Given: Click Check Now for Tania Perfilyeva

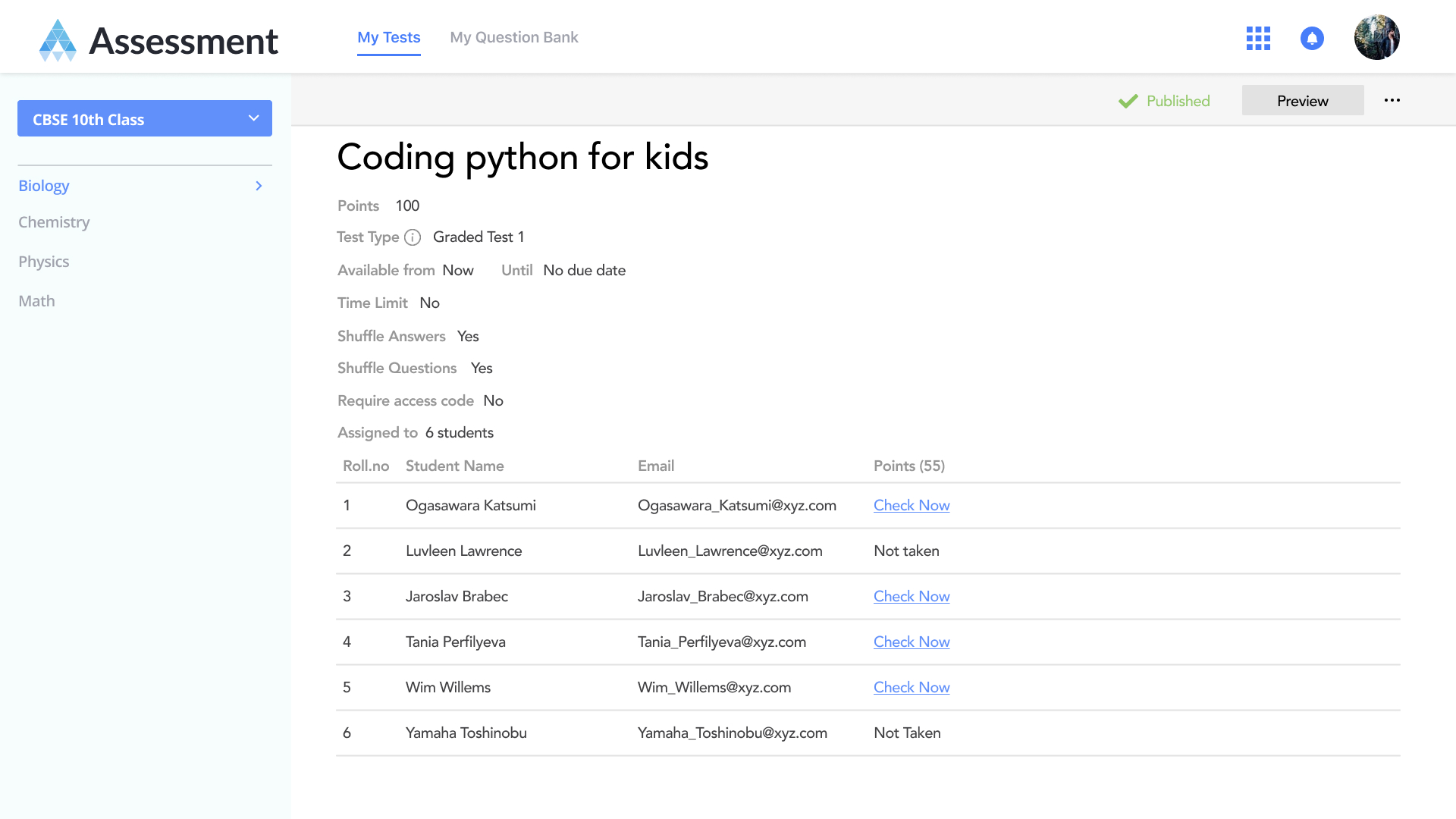Looking at the screenshot, I should point(911,642).
